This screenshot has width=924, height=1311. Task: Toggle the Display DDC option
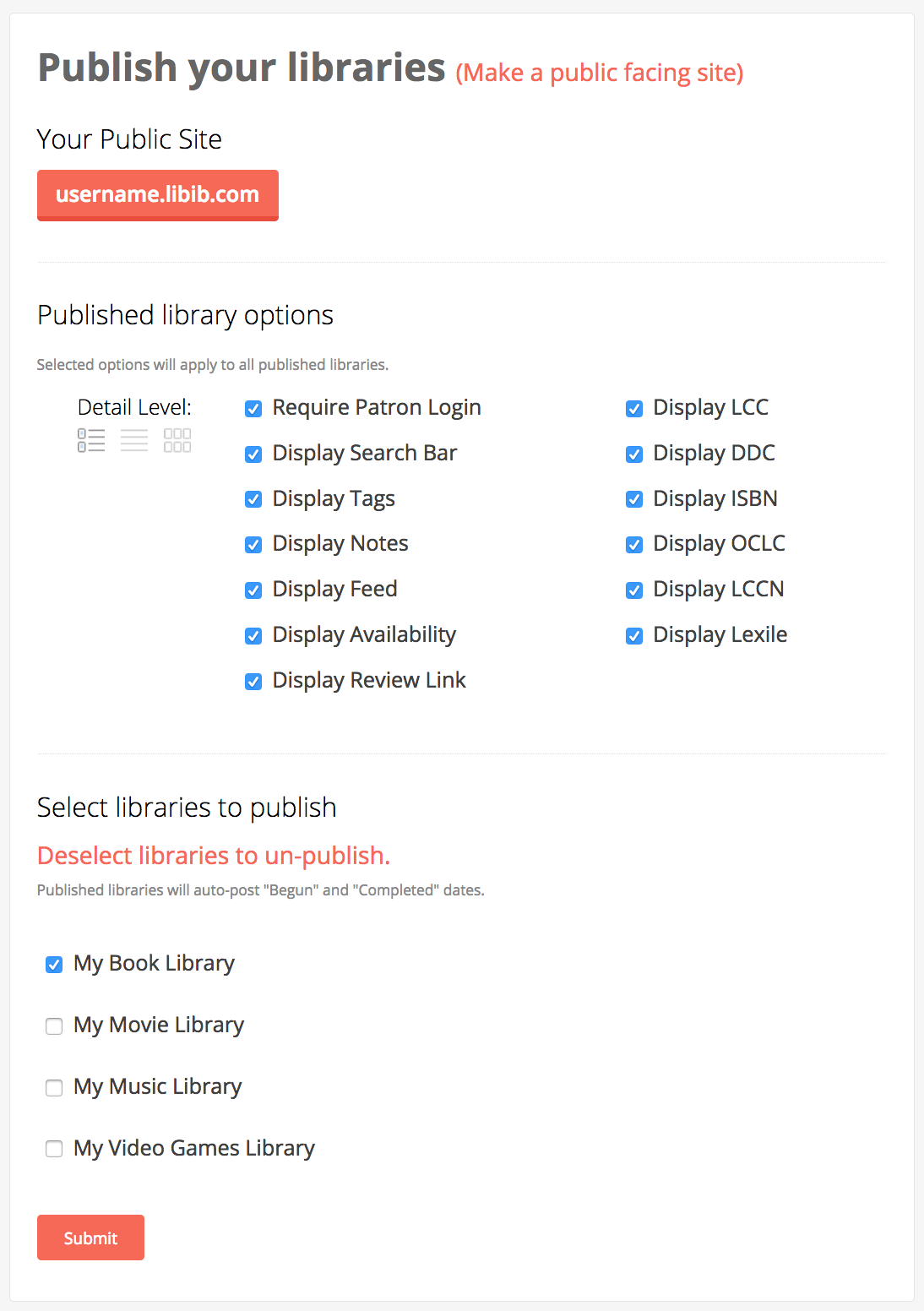[x=634, y=454]
